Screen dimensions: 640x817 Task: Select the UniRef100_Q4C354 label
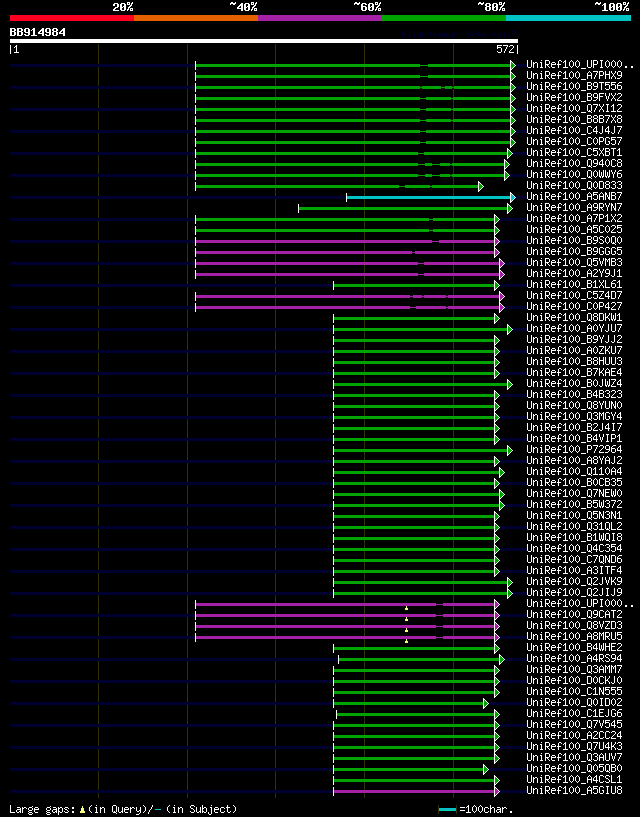point(574,548)
